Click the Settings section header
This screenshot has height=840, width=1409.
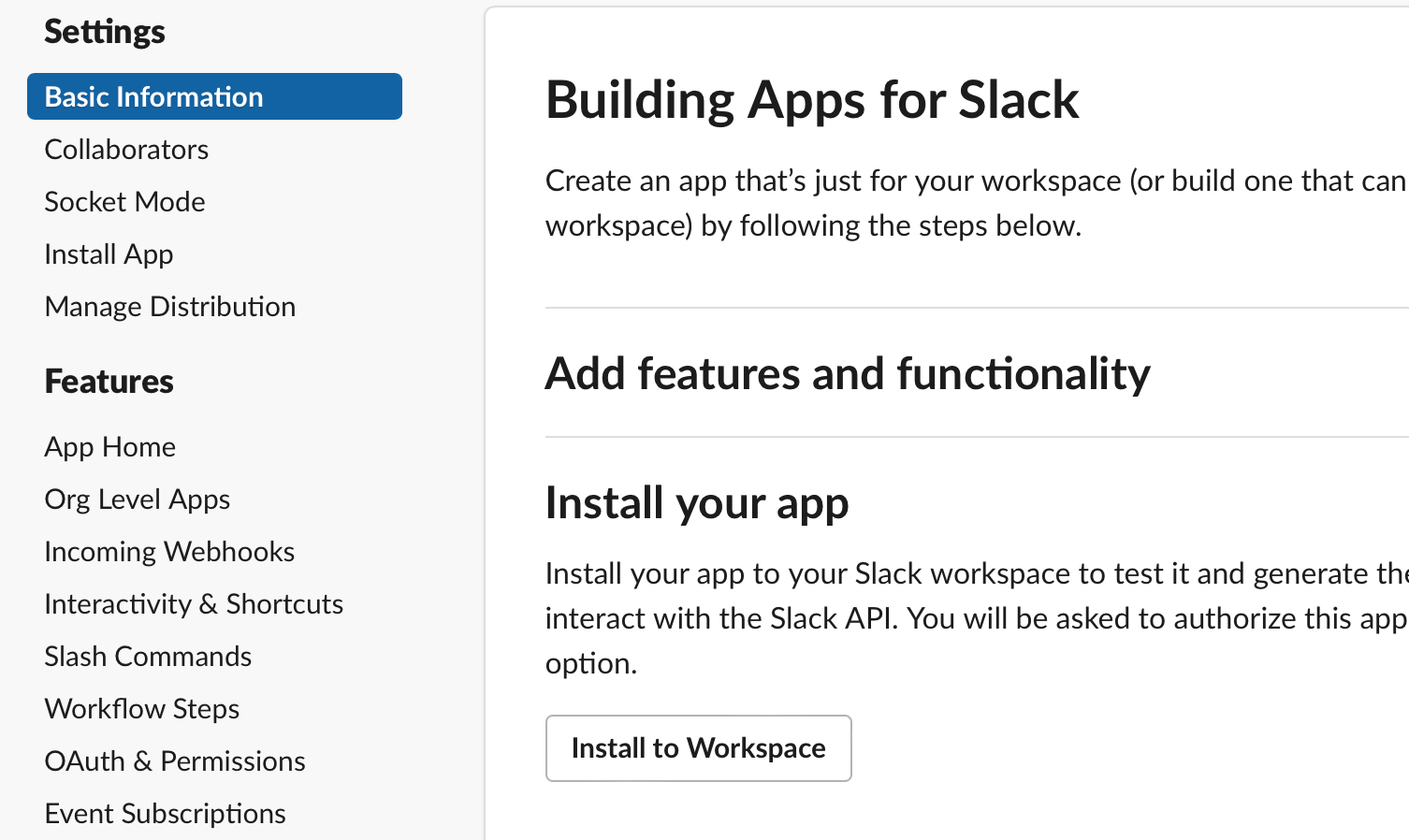tap(104, 31)
